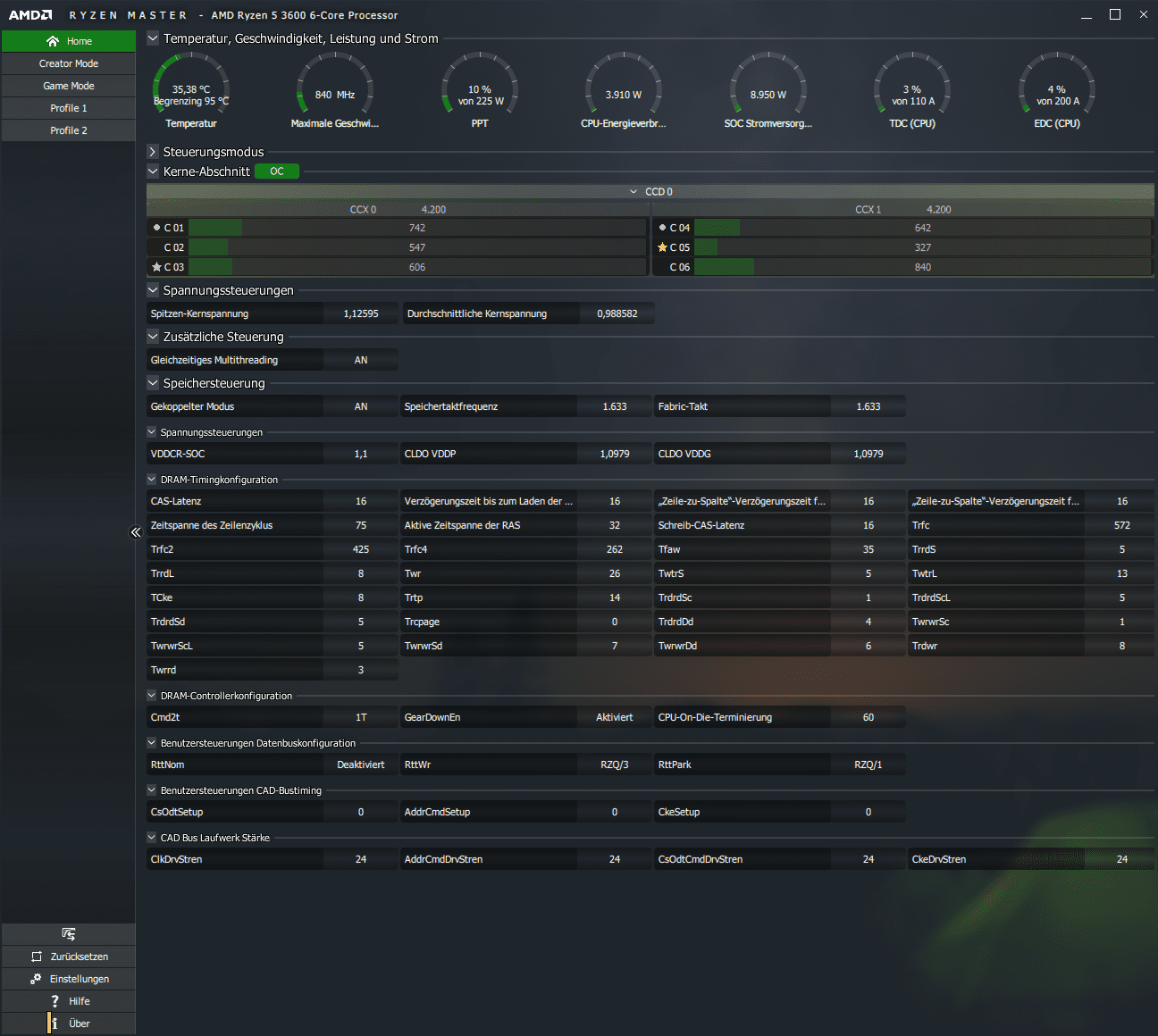Click the Cmd2t value 1T
The height and width of the screenshot is (1036, 1158).
click(x=361, y=717)
